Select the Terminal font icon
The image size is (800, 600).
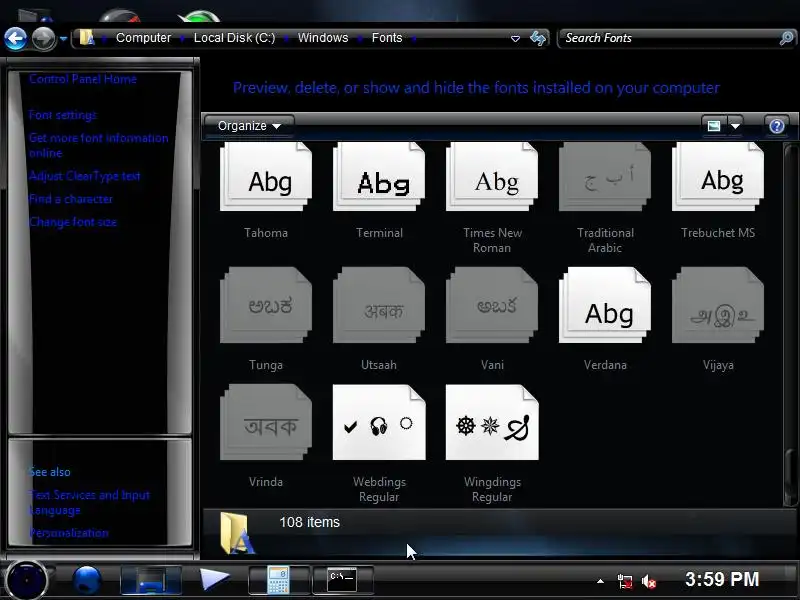tap(379, 177)
